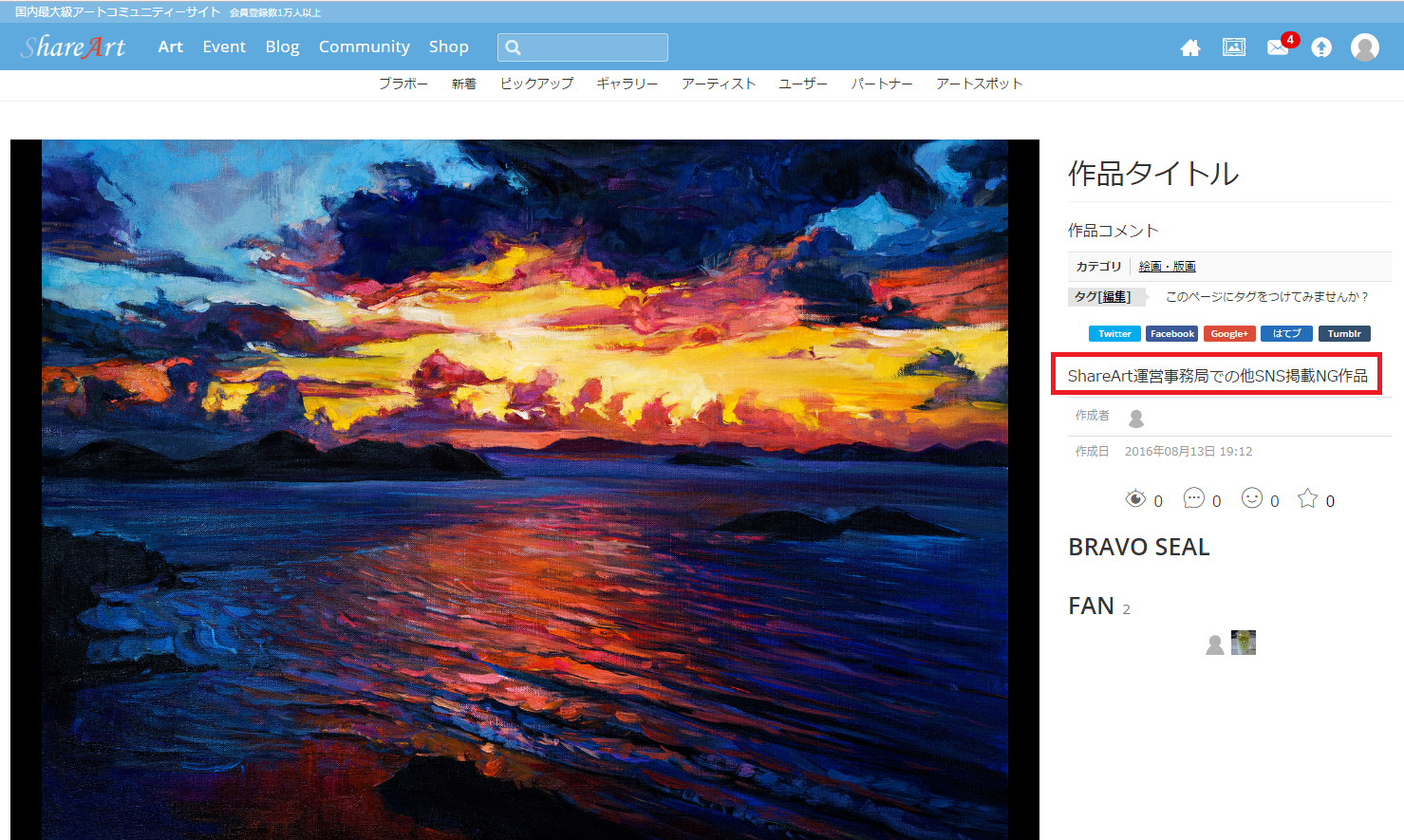
Task: Open the ShareArt logo home link
Action: (x=73, y=47)
